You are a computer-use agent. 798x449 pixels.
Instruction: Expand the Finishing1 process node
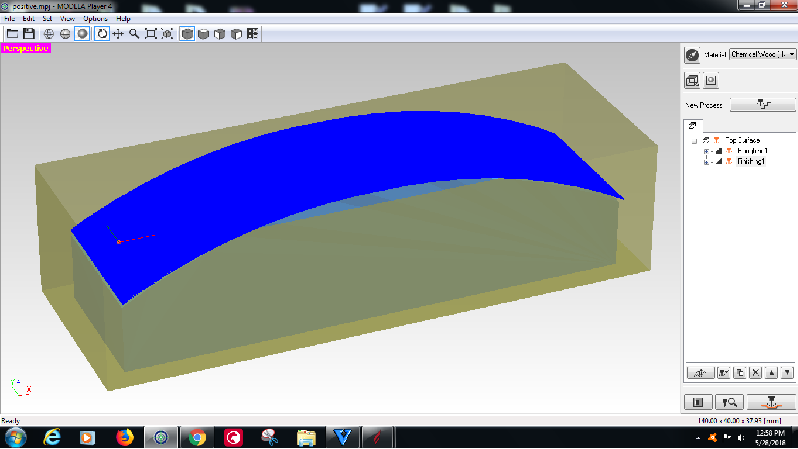coord(706,162)
